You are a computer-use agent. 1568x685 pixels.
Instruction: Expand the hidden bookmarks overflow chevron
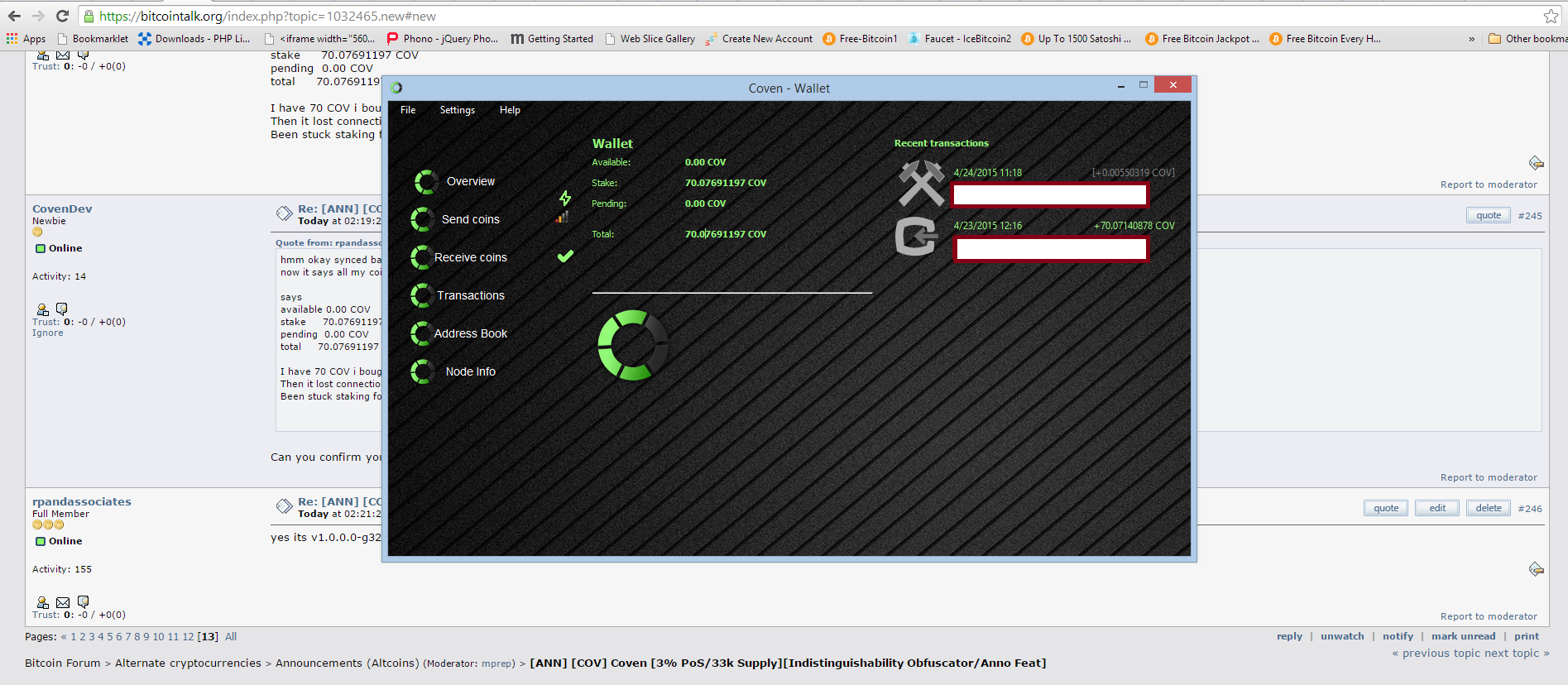1471,39
